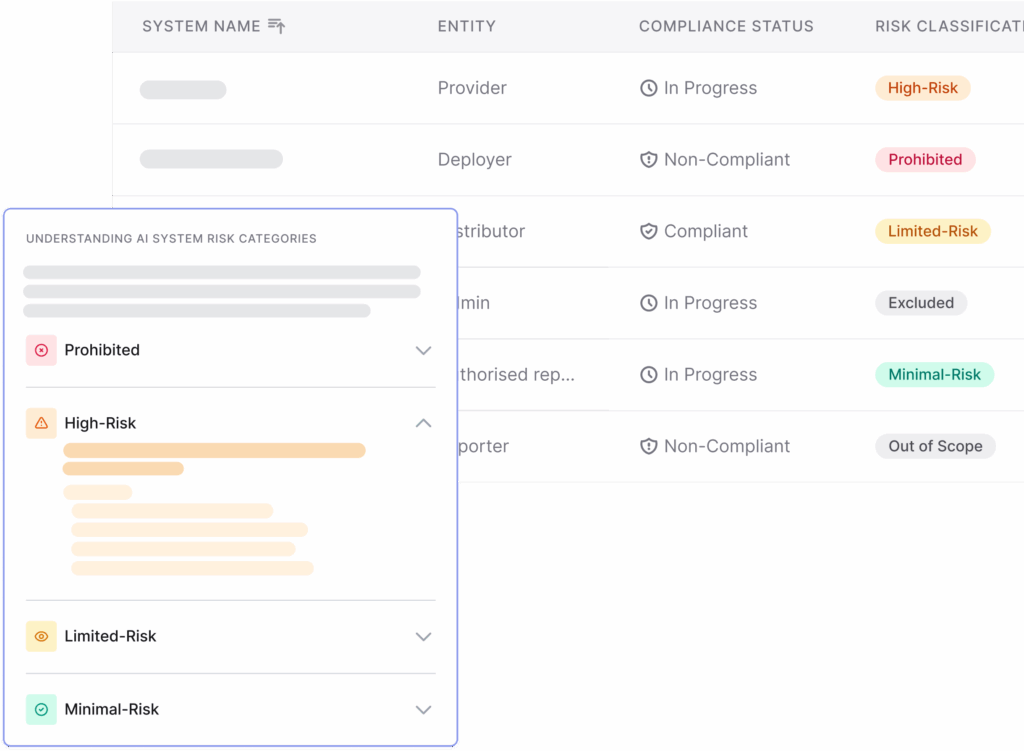Expand the Minimal-Risk category section
Viewport: 1024px width, 751px height.
423,710
